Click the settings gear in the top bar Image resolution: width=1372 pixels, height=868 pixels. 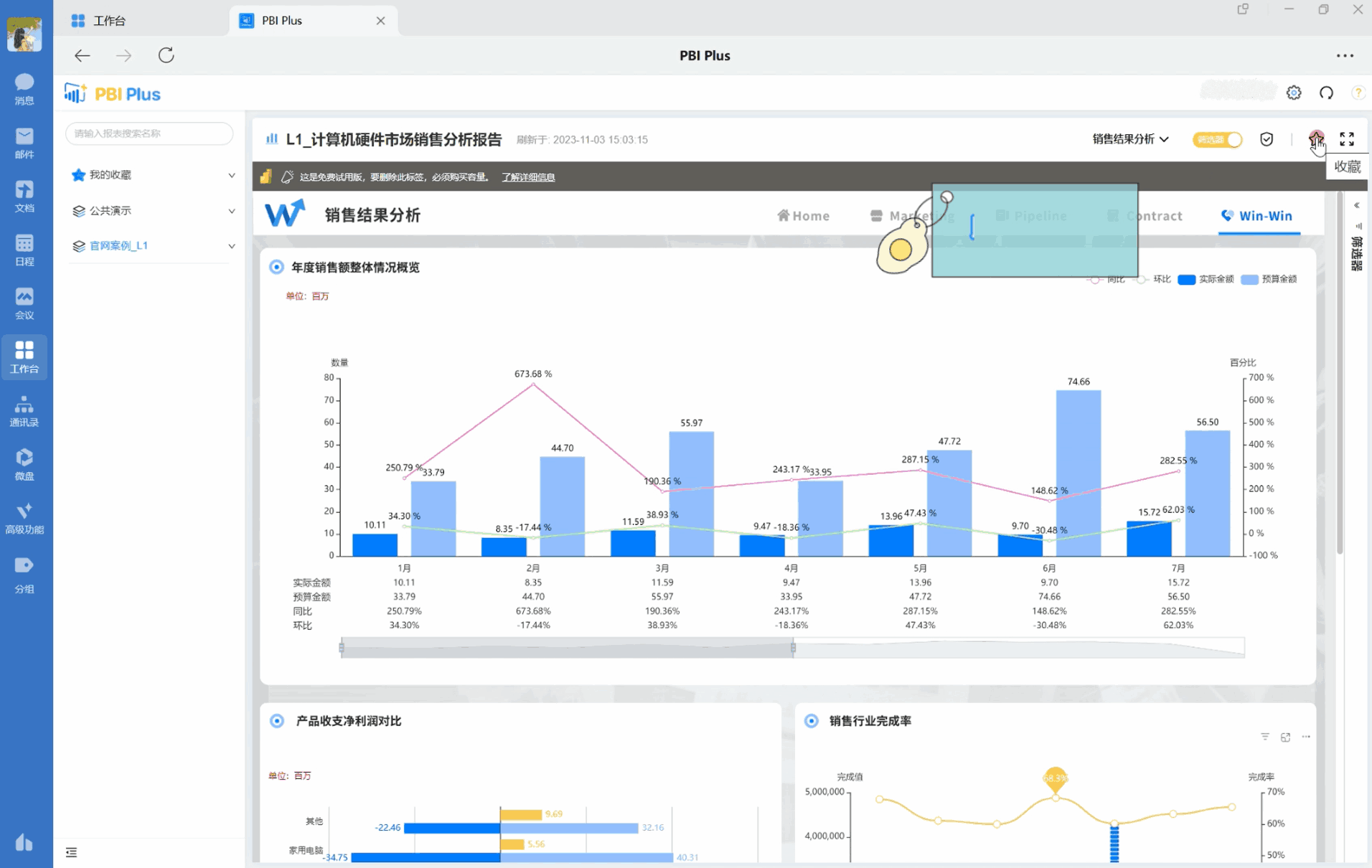click(x=1294, y=93)
